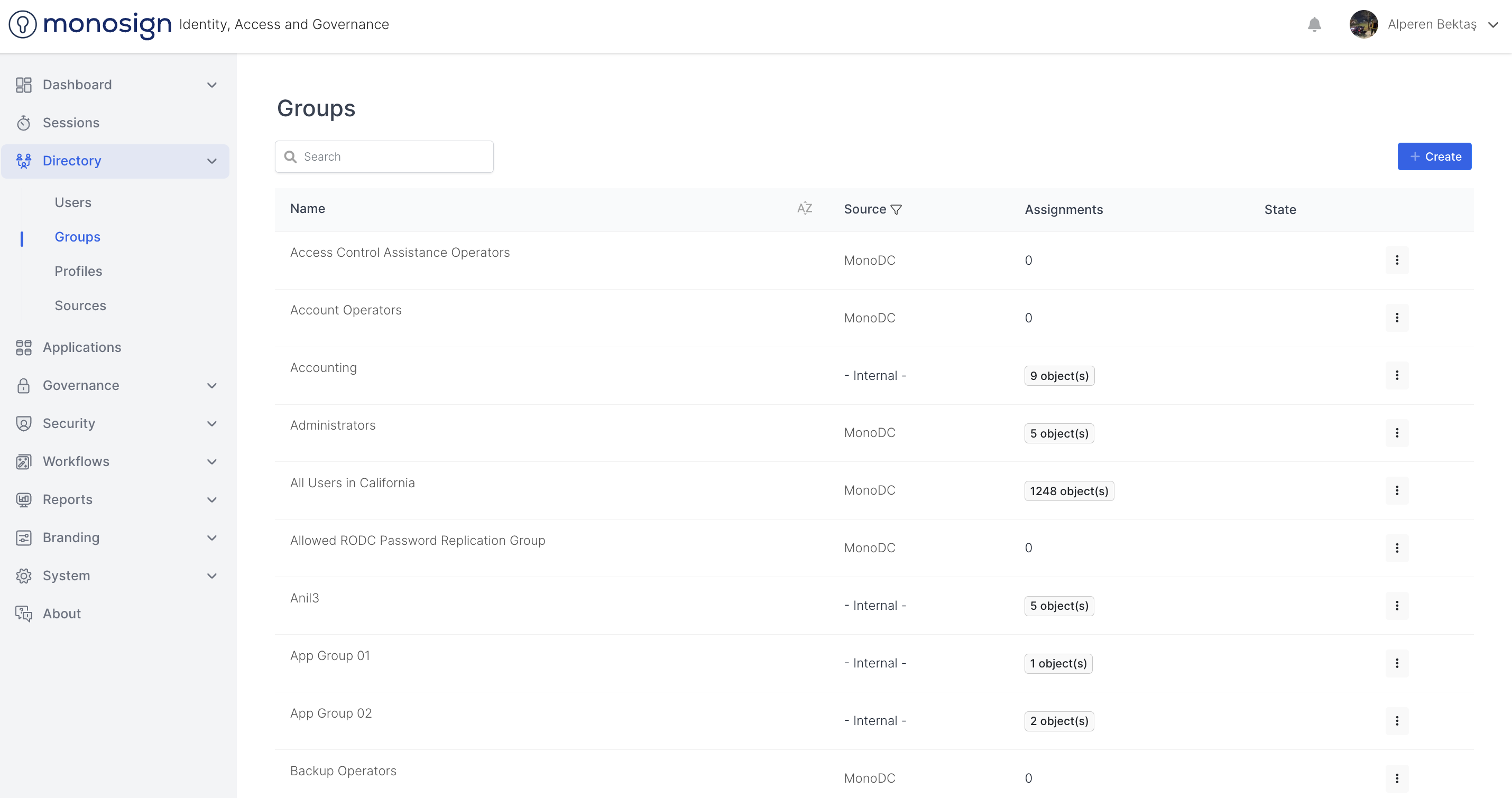Collapse the Directory section chevron

click(212, 161)
